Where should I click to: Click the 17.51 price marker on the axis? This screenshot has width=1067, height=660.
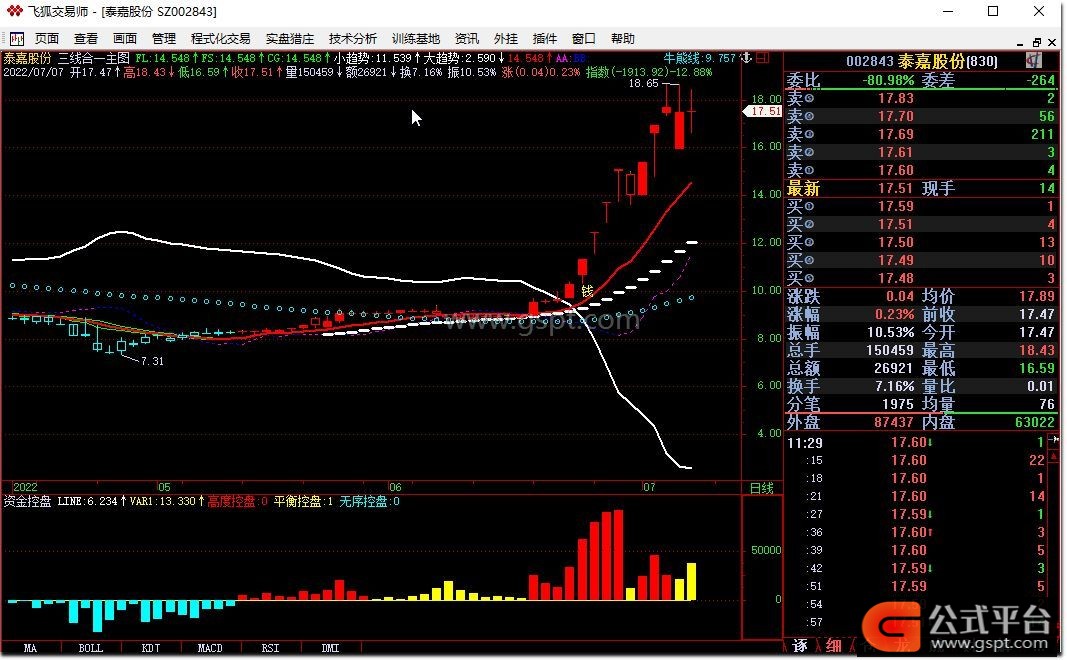pos(764,111)
